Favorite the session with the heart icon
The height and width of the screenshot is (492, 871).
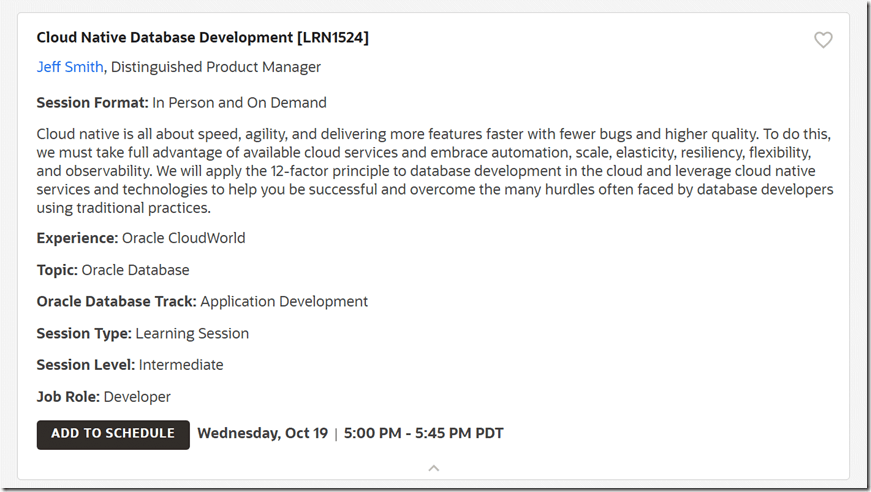(823, 40)
